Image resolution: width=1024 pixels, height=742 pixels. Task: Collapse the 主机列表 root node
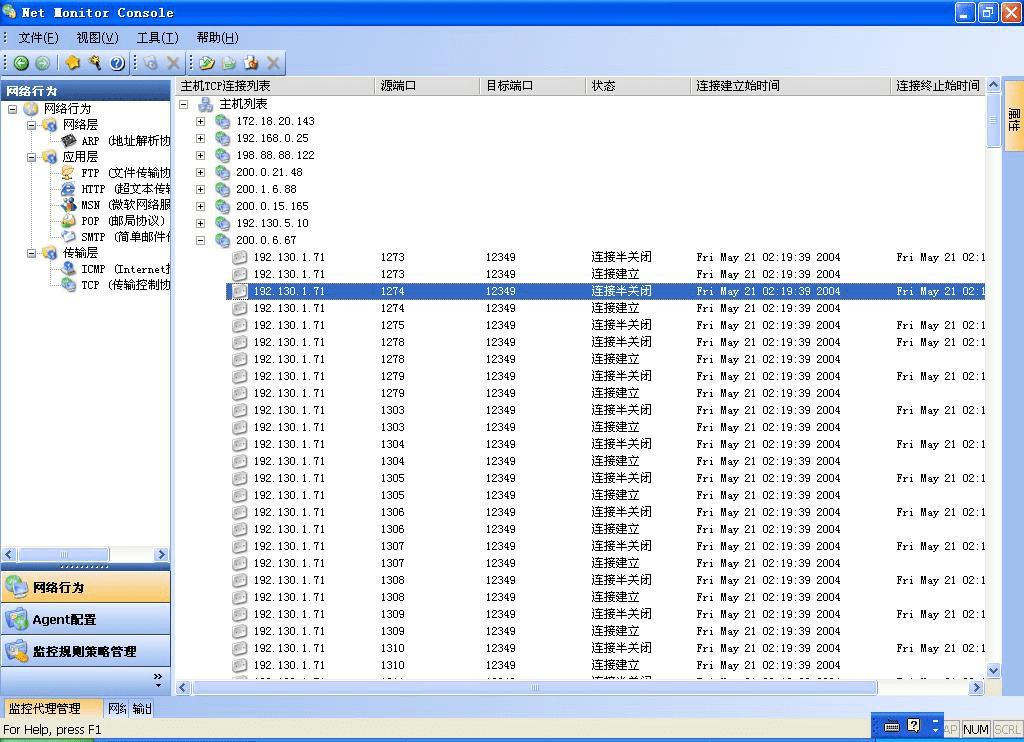[184, 104]
